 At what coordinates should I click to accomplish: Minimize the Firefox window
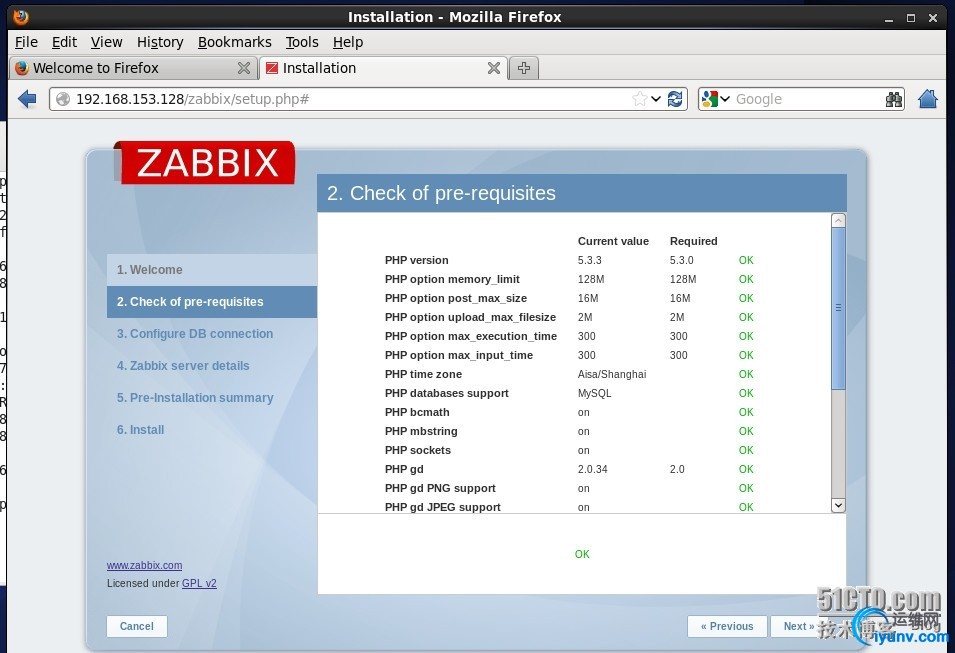tap(889, 18)
